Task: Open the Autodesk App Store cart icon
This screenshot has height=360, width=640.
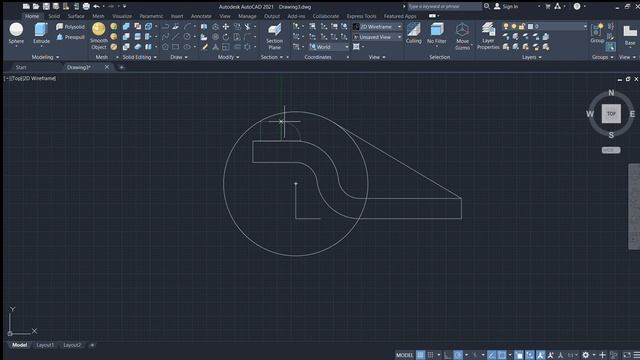Action: click(548, 6)
